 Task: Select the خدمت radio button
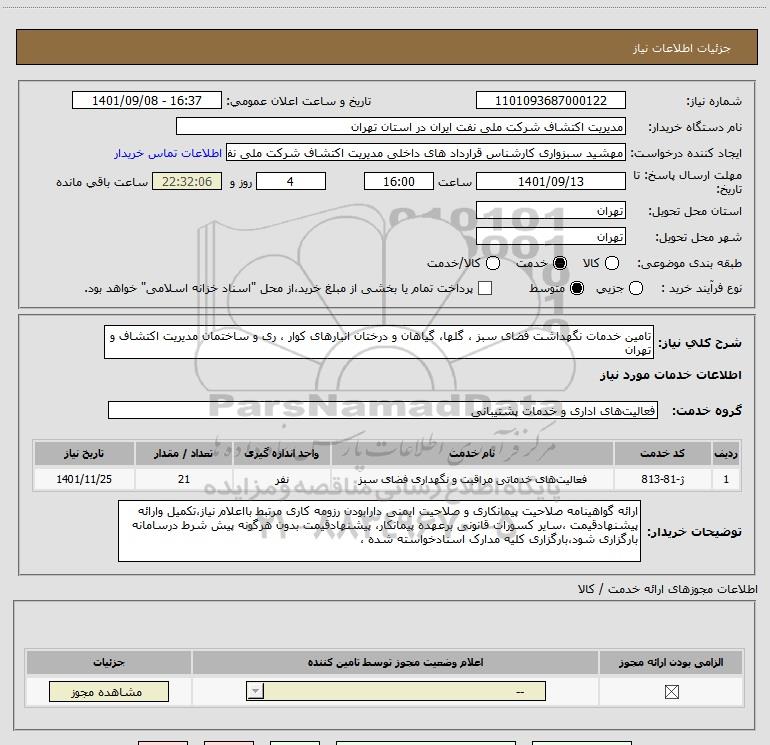point(560,263)
